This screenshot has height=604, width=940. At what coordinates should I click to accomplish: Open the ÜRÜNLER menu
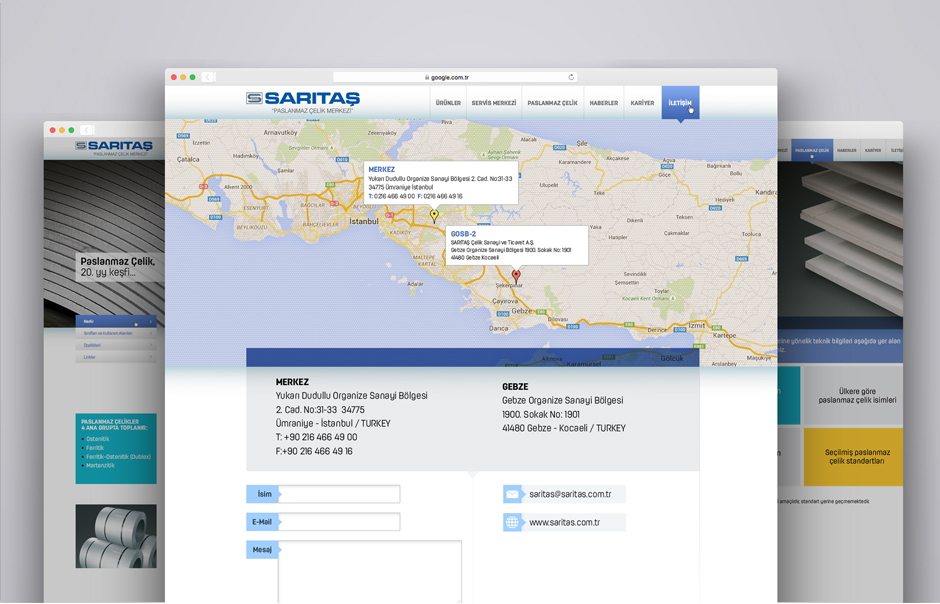point(448,103)
